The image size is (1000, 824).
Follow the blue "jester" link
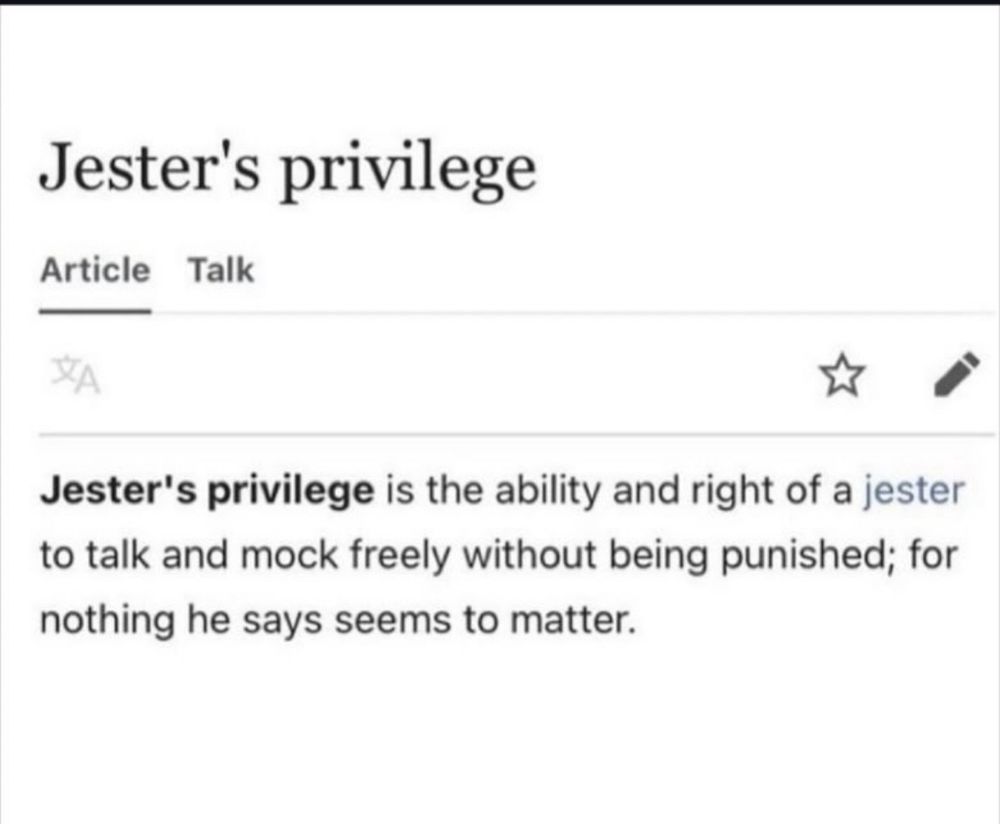click(912, 491)
